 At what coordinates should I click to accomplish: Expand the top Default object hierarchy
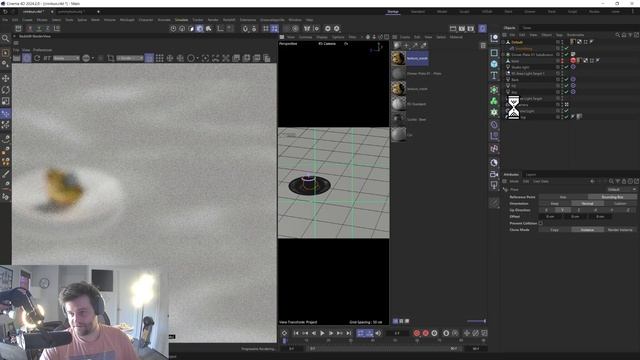point(504,42)
